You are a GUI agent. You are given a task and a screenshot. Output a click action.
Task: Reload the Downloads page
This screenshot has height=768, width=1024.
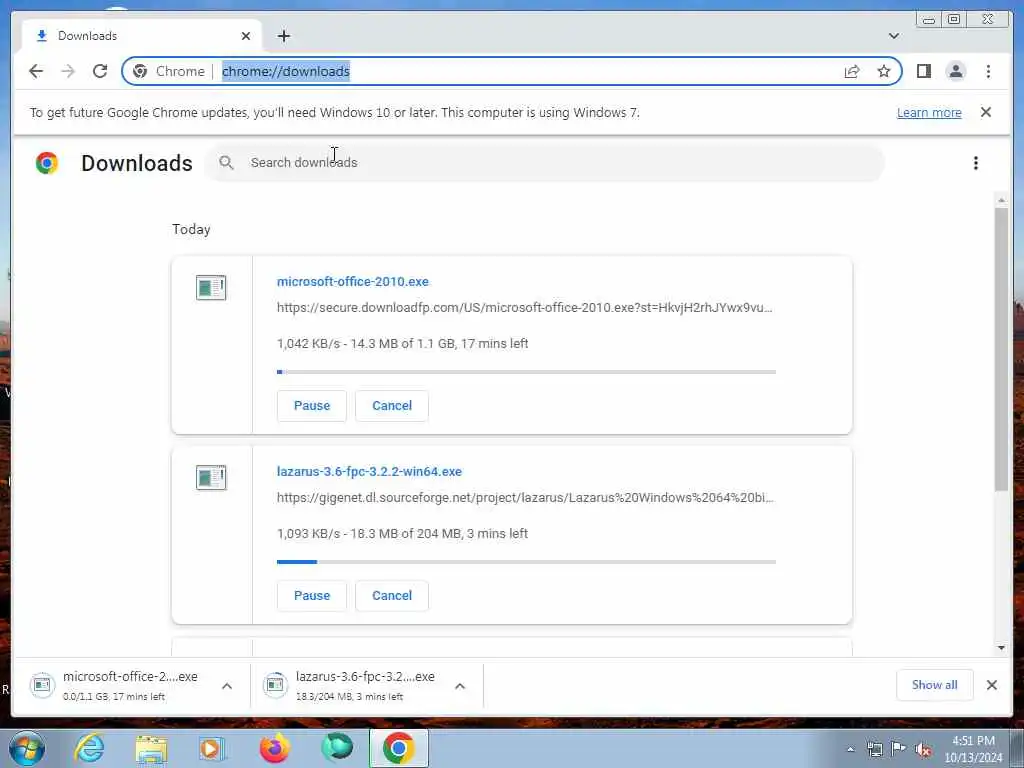(x=100, y=71)
